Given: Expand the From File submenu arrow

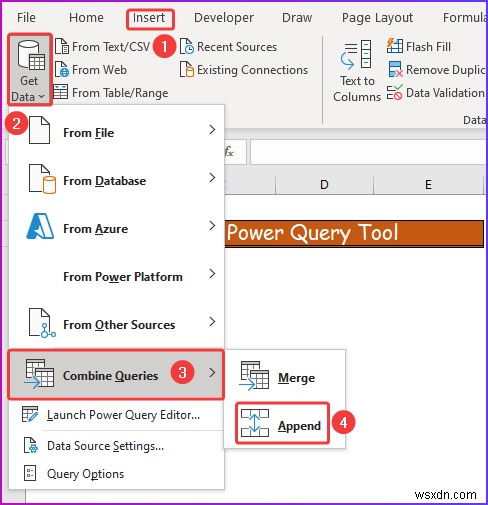Looking at the screenshot, I should coord(212,130).
